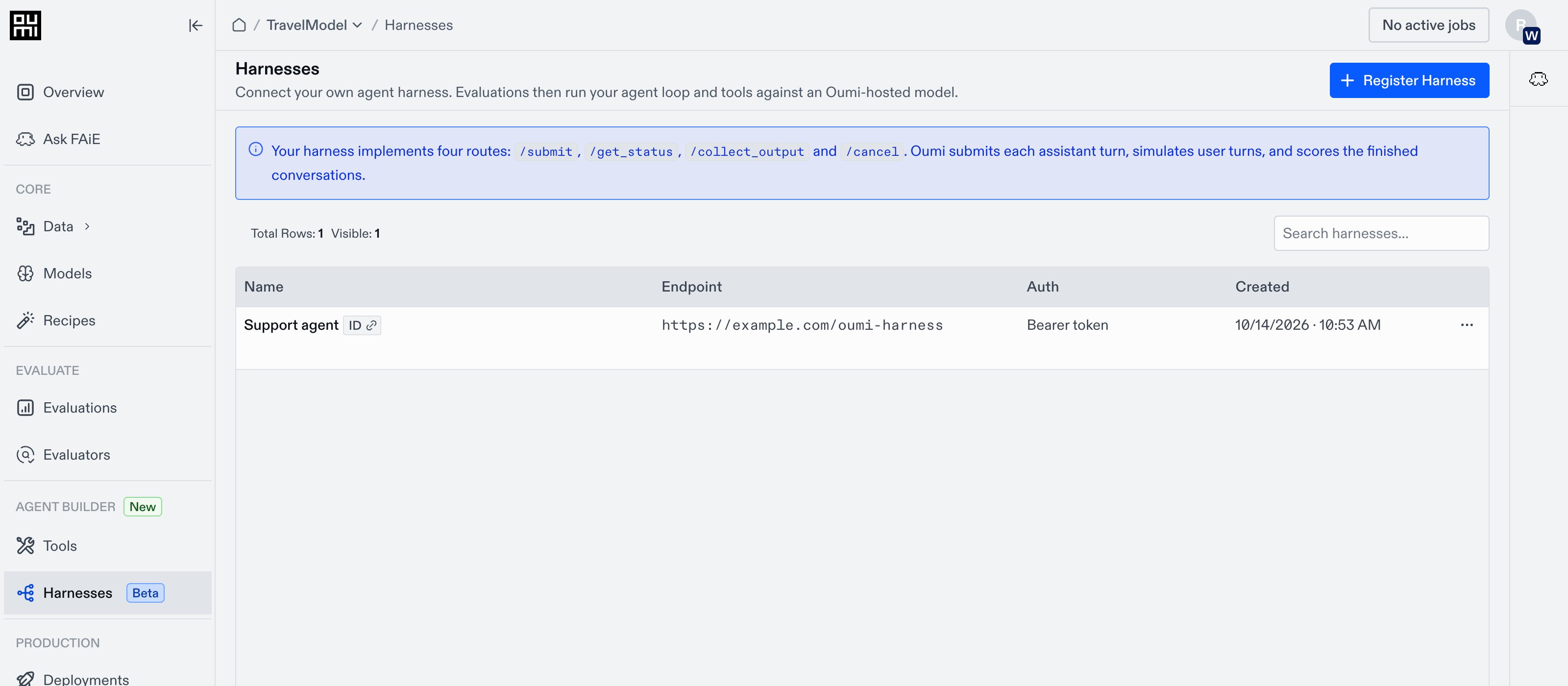The height and width of the screenshot is (686, 1568).
Task: Click the Evaluators icon in sidebar
Action: 25,455
